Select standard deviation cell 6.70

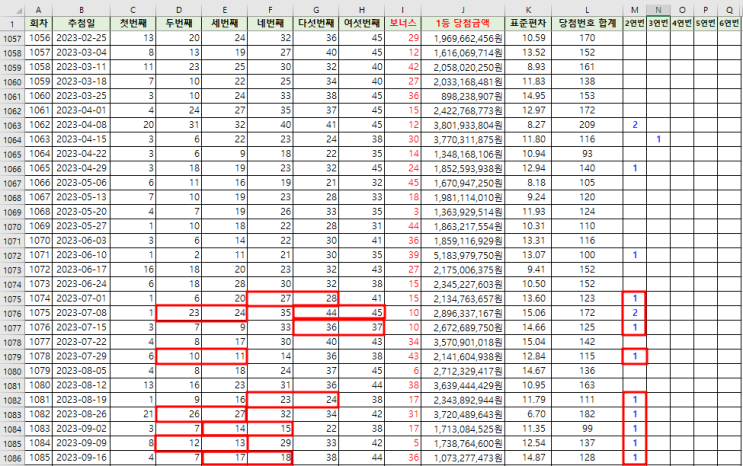(528, 414)
